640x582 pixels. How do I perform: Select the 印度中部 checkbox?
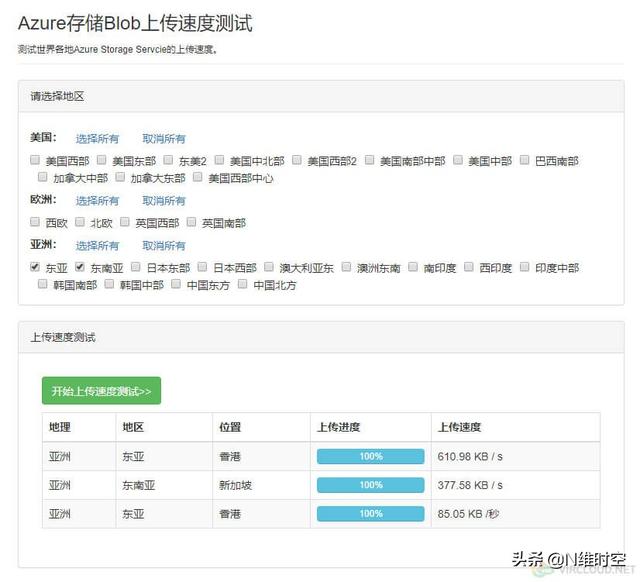[x=524, y=267]
